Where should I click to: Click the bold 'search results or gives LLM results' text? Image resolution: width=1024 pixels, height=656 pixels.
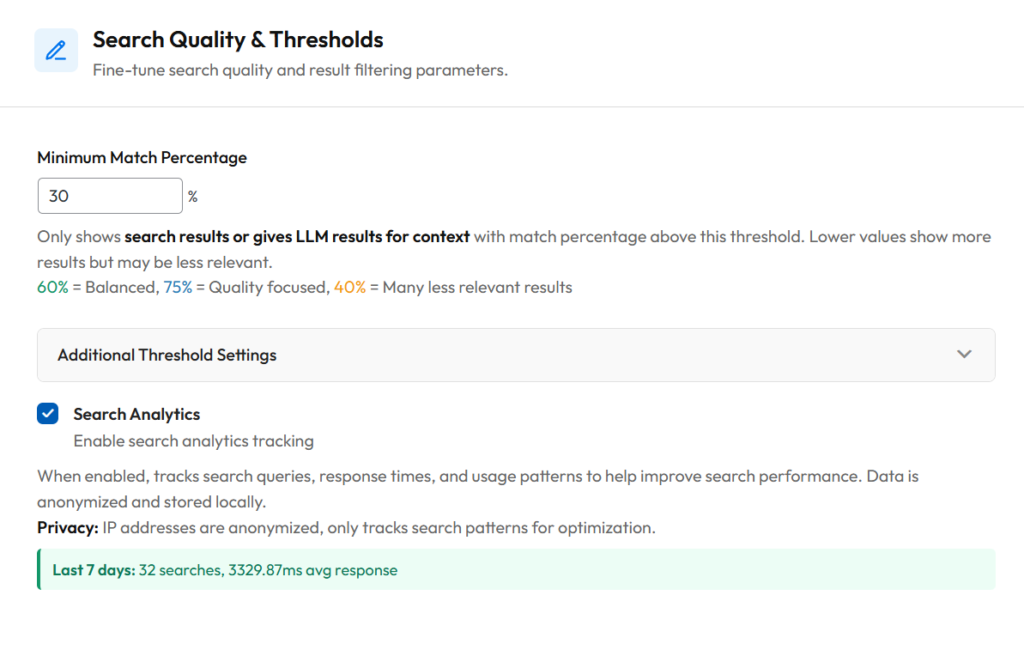coord(297,237)
